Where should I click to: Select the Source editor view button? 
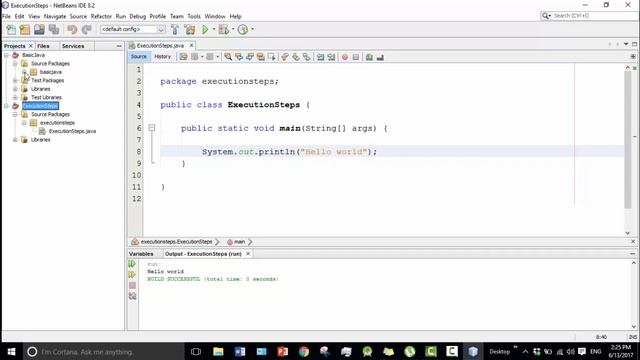[139, 57]
